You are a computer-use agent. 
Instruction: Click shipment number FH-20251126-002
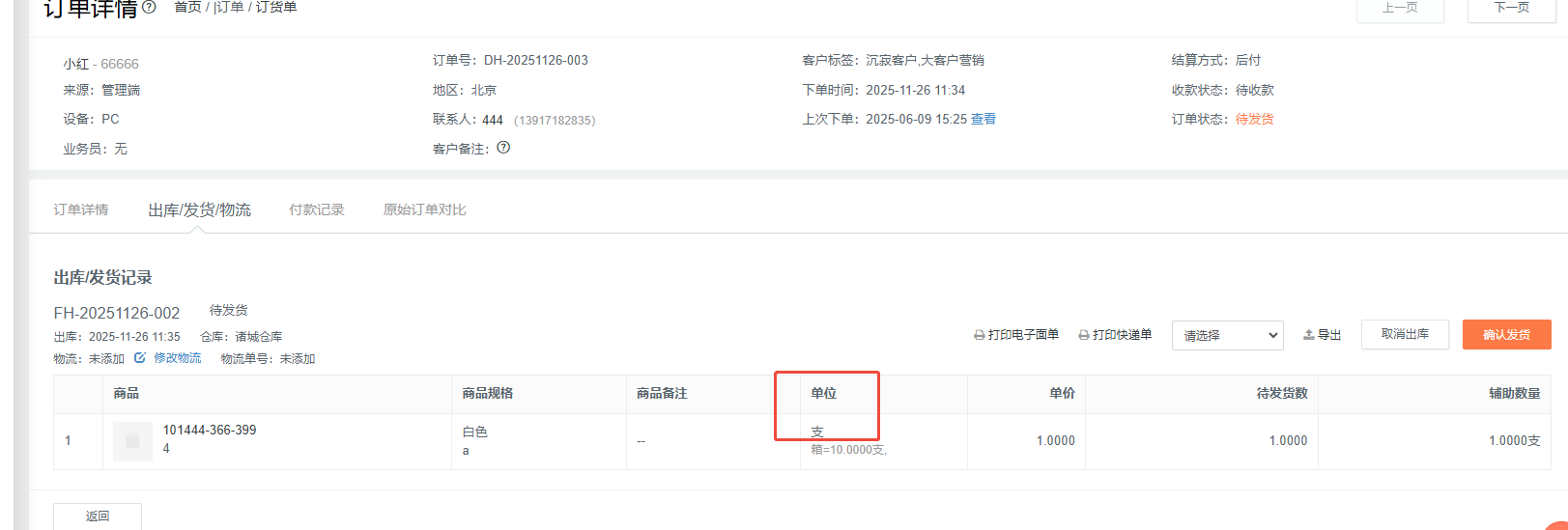click(117, 313)
